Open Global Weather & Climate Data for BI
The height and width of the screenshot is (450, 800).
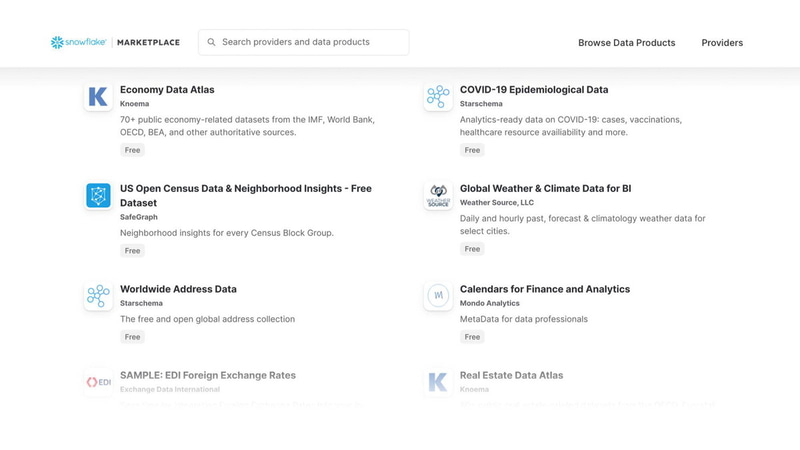[x=545, y=189]
